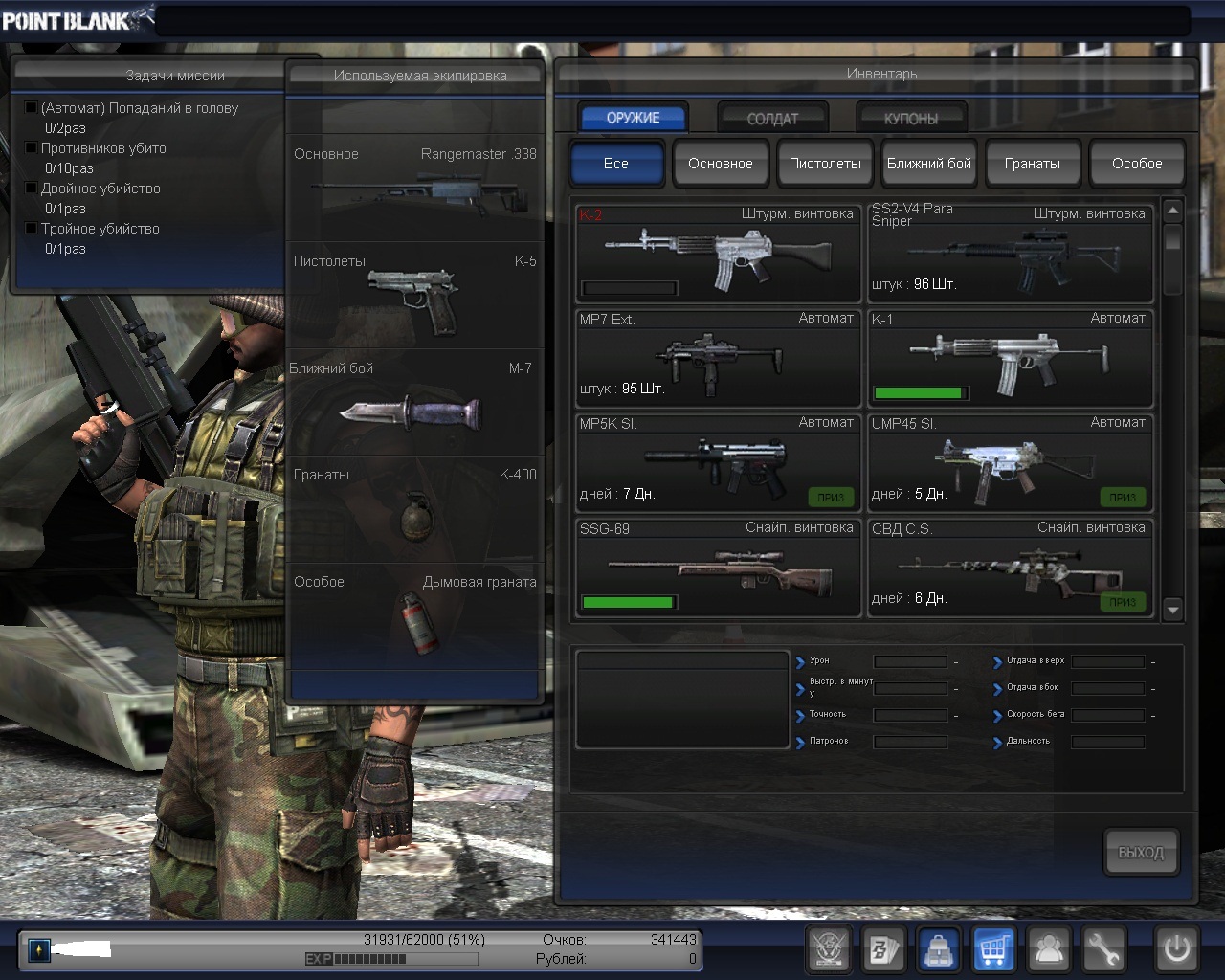Click the Точность stat arrow

801,715
